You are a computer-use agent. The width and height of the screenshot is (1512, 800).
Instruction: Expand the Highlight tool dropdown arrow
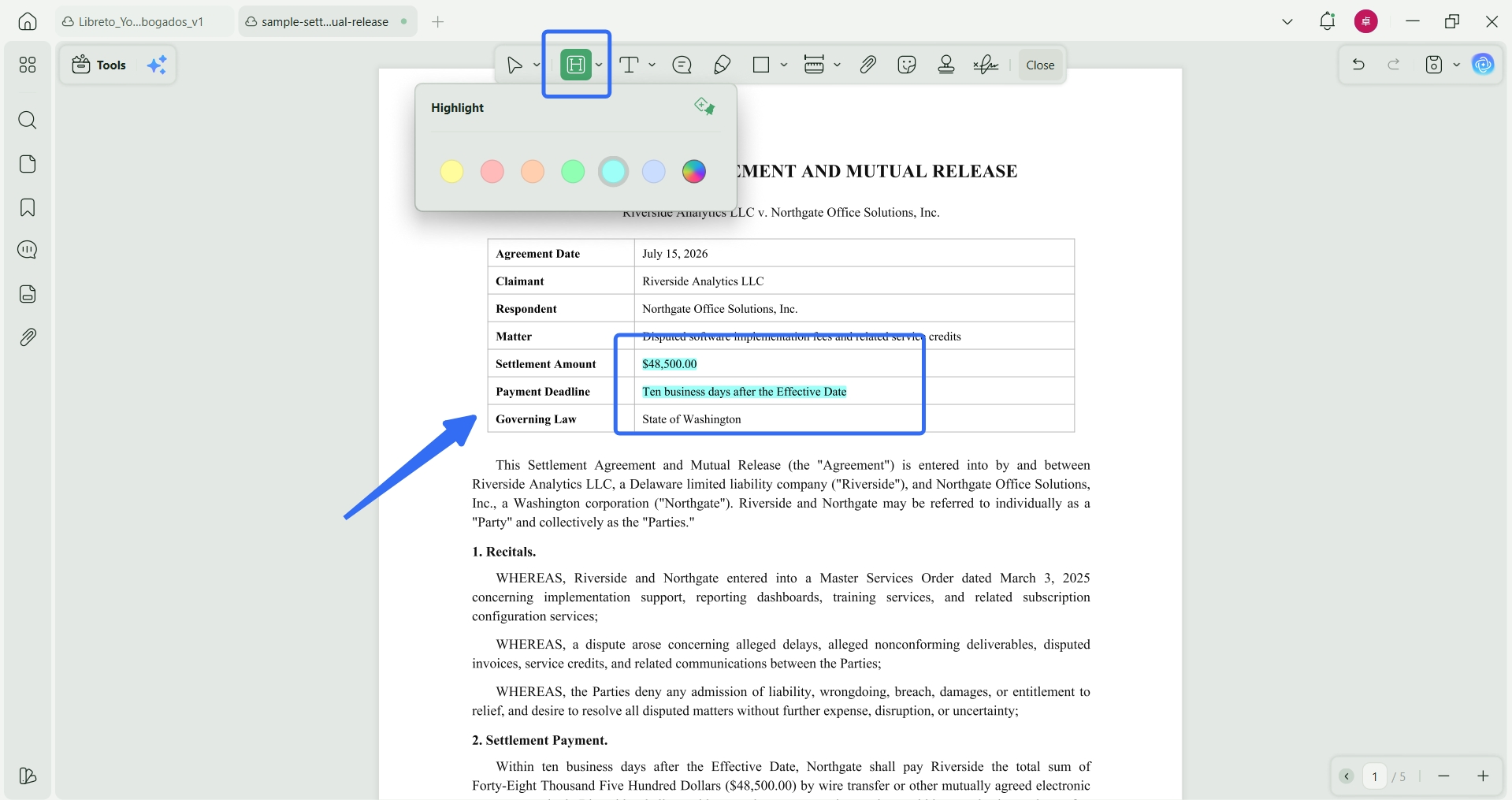pos(599,65)
